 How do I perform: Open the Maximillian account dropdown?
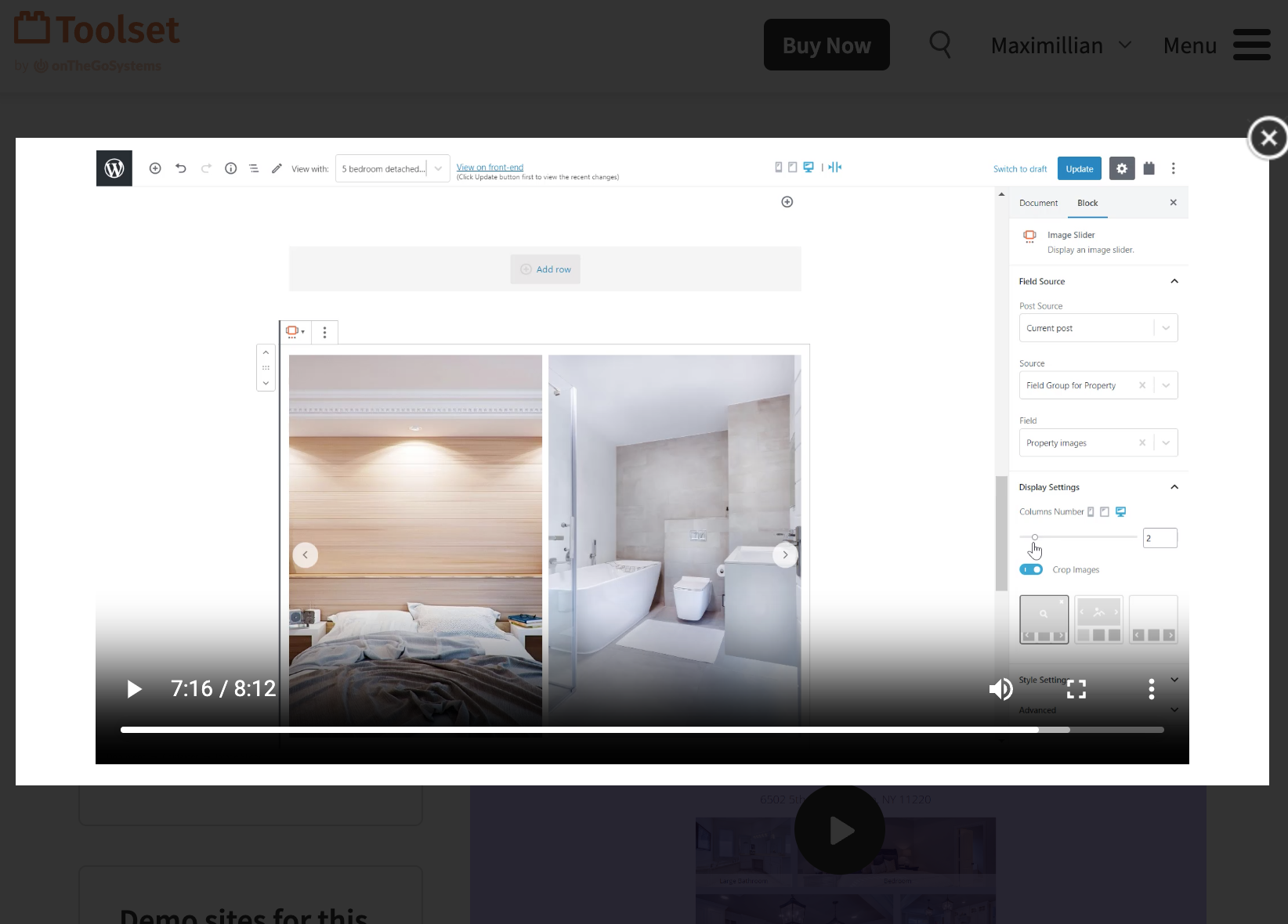point(1062,45)
